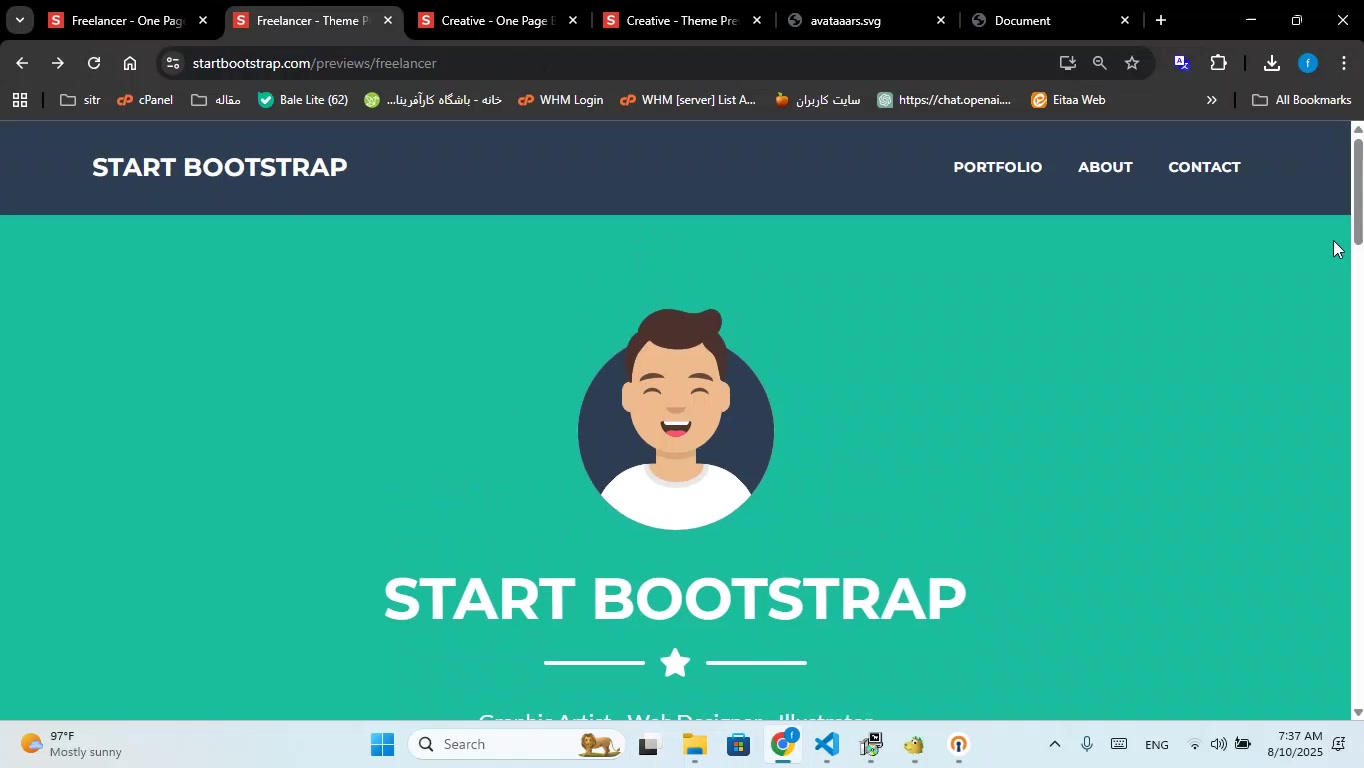This screenshot has height=768, width=1364.
Task: Open the Windows Start menu
Action: pyautogui.click(x=383, y=744)
